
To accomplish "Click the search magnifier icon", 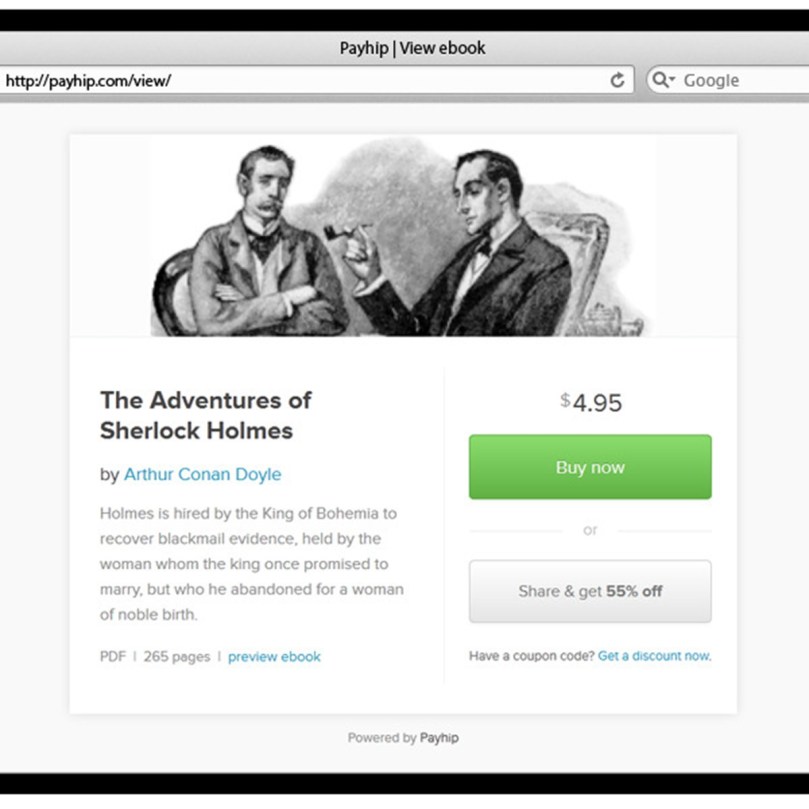I will 660,79.
